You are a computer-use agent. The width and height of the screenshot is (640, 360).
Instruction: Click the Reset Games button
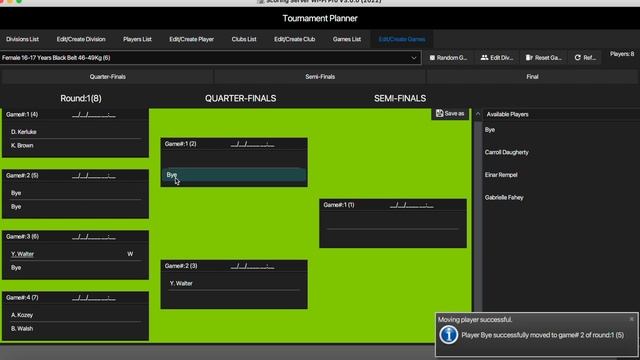[544, 58]
